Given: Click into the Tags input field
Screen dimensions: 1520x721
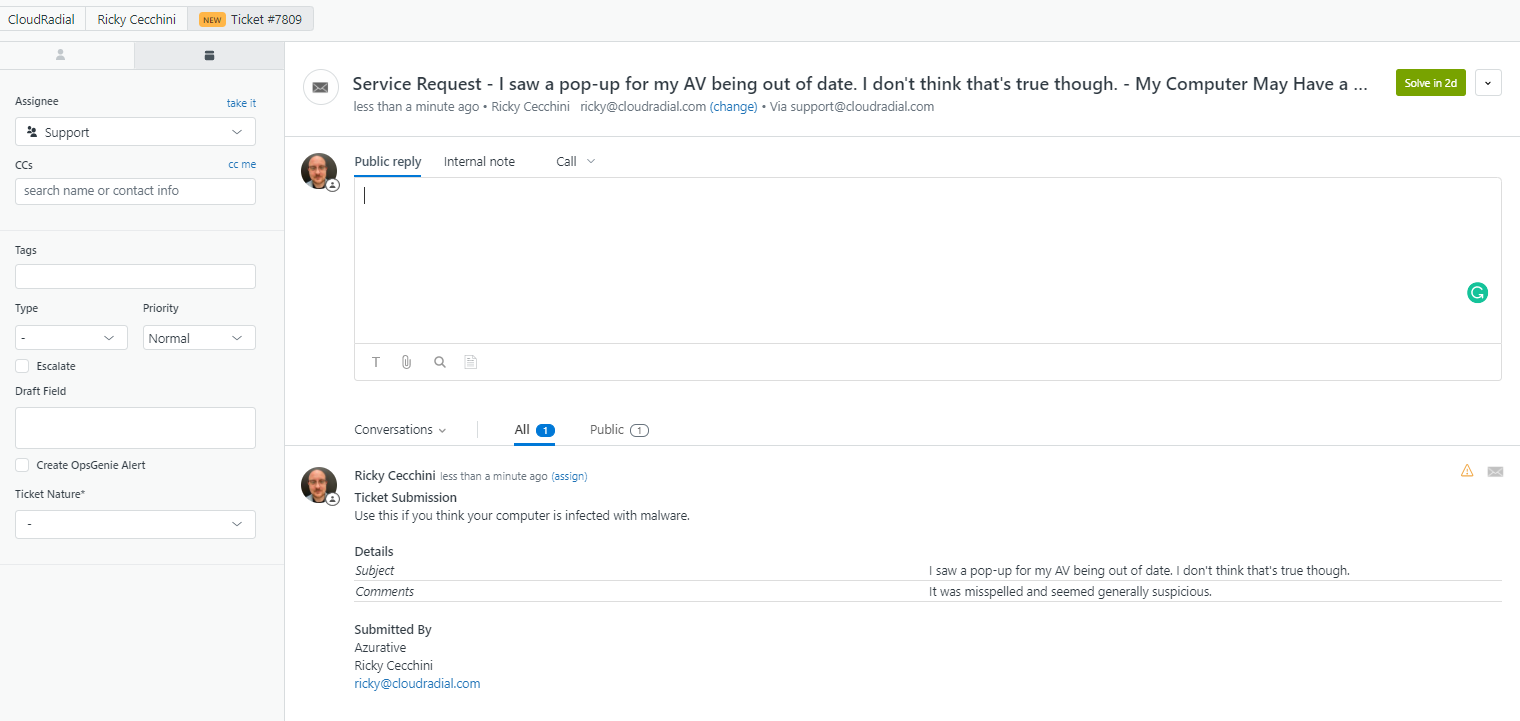Looking at the screenshot, I should [x=135, y=277].
